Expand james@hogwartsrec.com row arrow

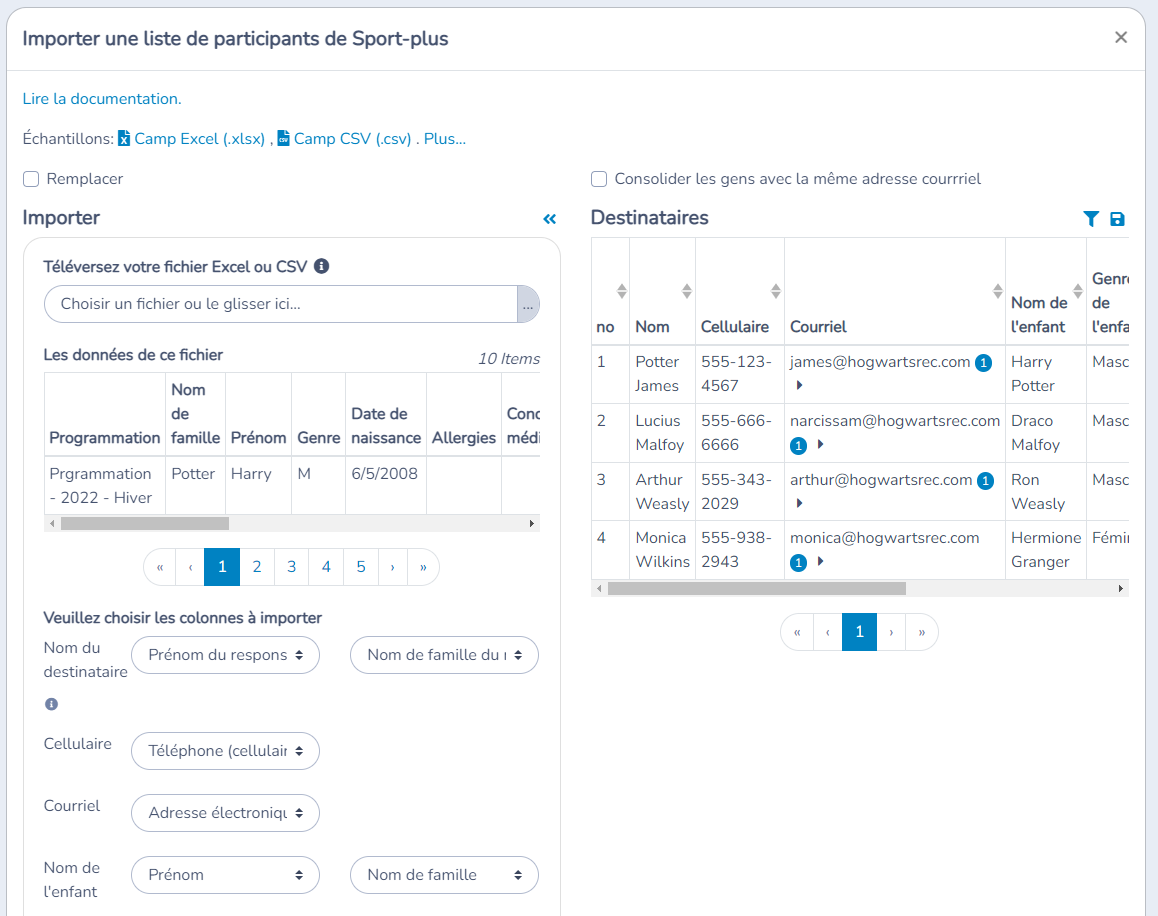[799, 385]
